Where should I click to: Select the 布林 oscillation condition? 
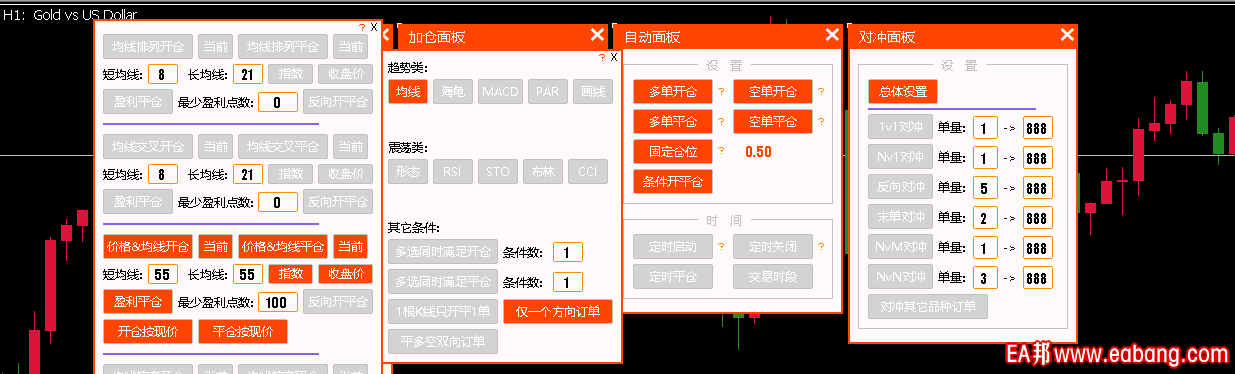[543, 170]
